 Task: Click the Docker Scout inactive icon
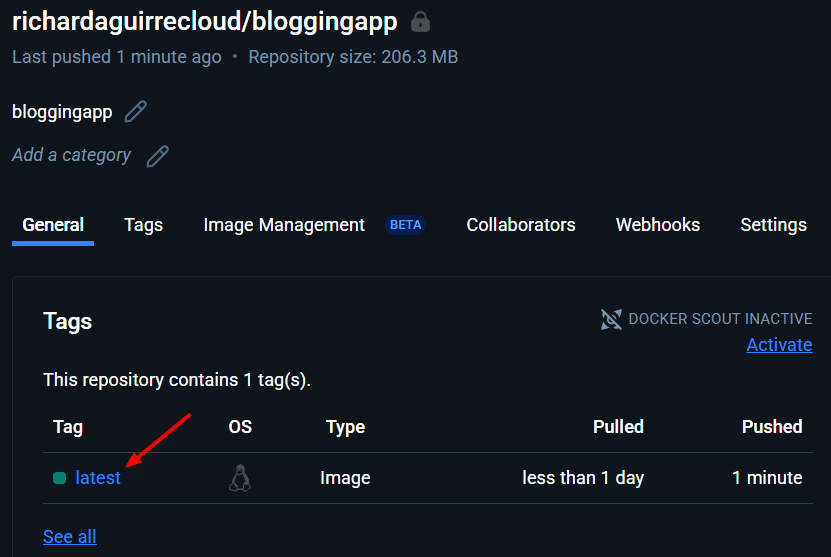pos(611,319)
